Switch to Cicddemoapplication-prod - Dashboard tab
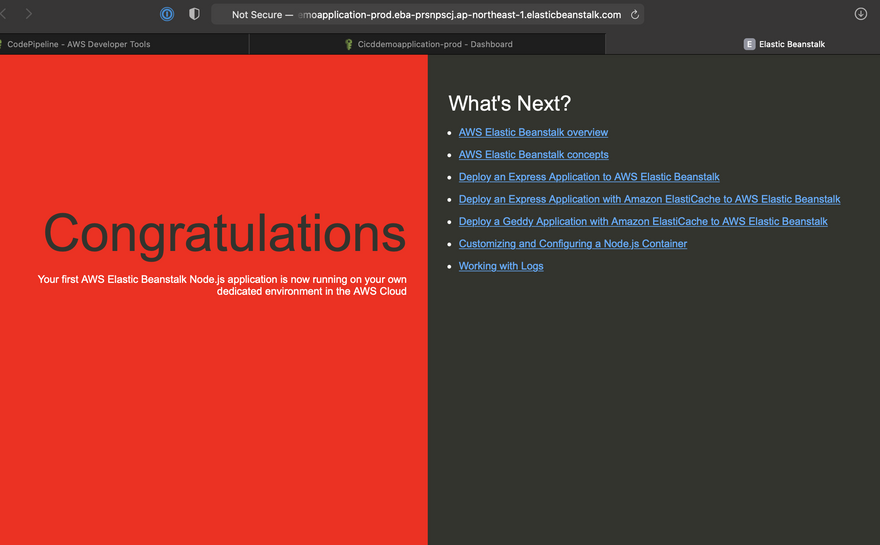880x545 pixels. pos(435,44)
